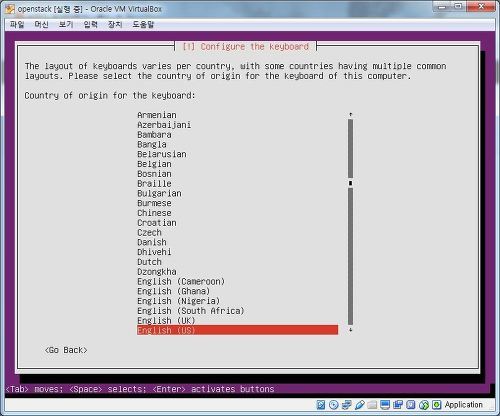Image resolution: width=500 pixels, height=416 pixels.
Task: Select Belarusian keyboard
Action: tap(162, 154)
